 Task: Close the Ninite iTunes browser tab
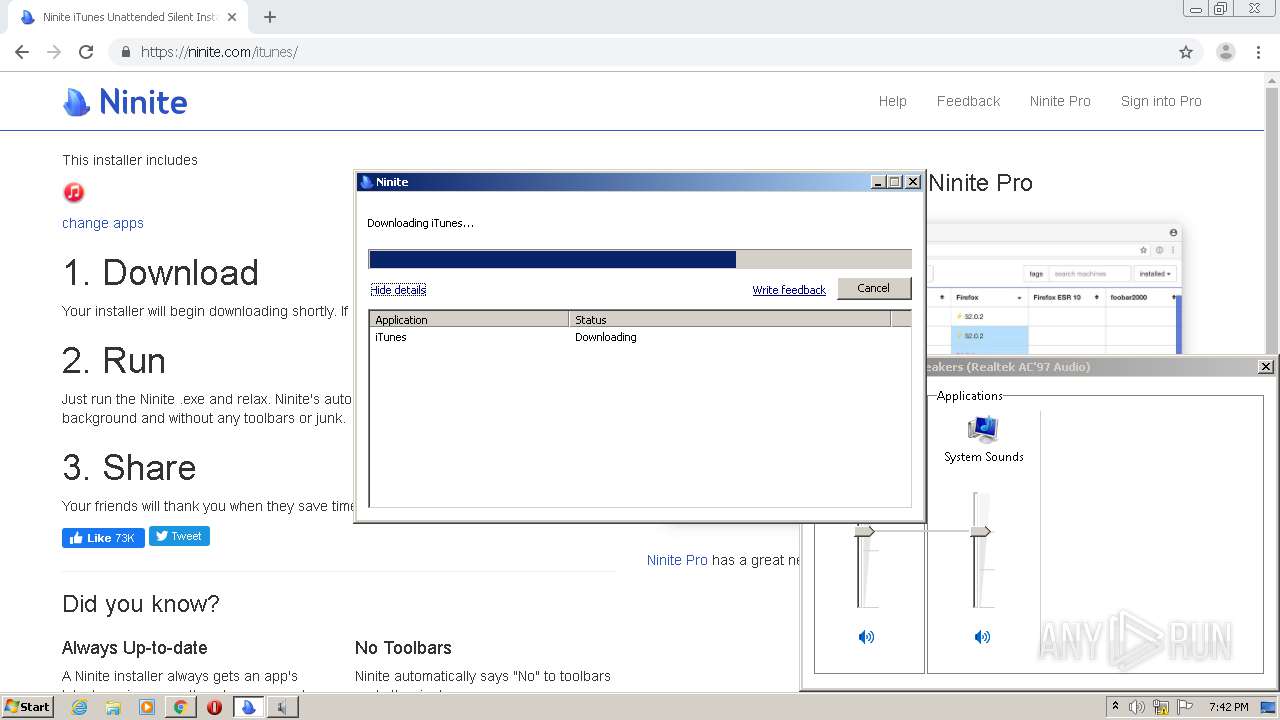(x=232, y=17)
